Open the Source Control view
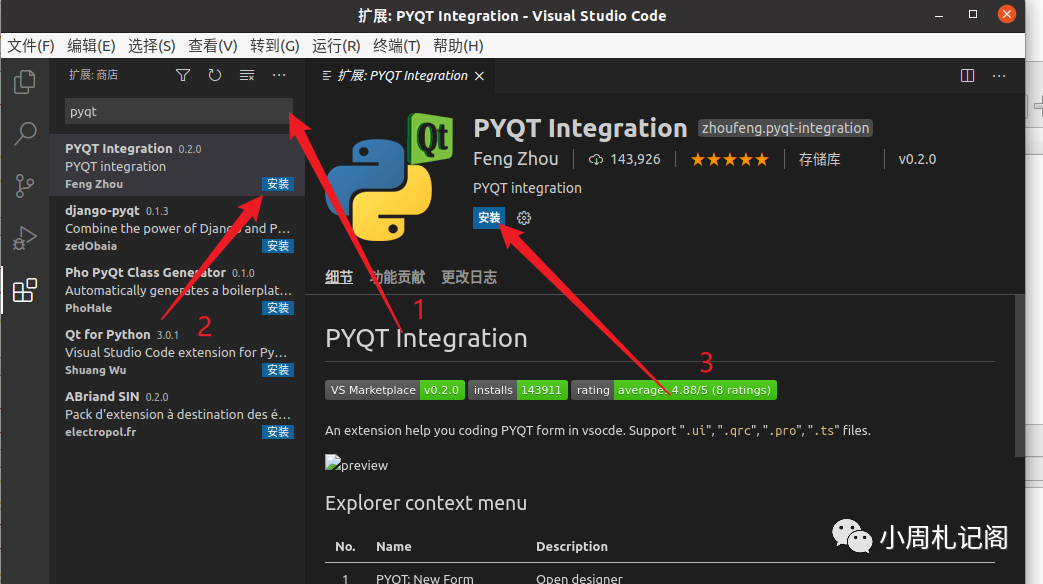The width and height of the screenshot is (1043, 584). coord(24,186)
